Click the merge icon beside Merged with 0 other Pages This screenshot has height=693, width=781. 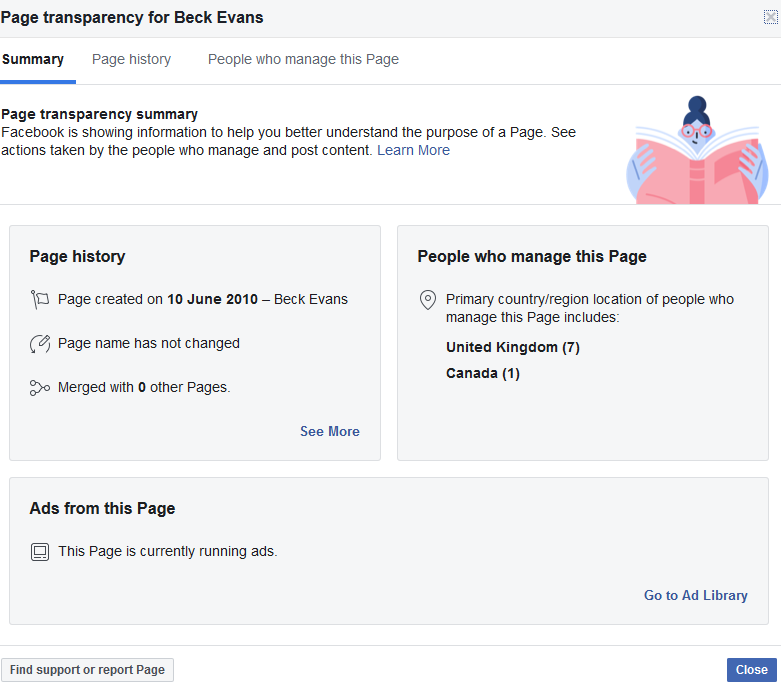(40, 388)
